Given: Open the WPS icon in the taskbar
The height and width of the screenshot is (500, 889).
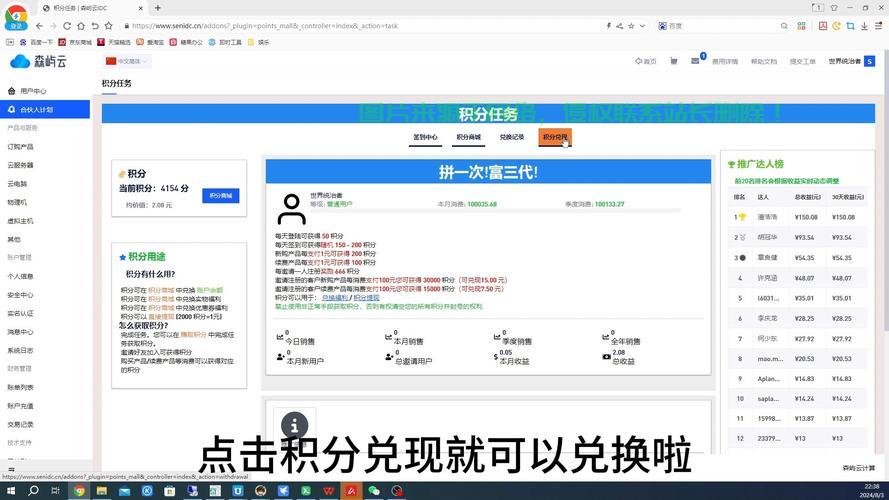Looking at the screenshot, I should 328,491.
